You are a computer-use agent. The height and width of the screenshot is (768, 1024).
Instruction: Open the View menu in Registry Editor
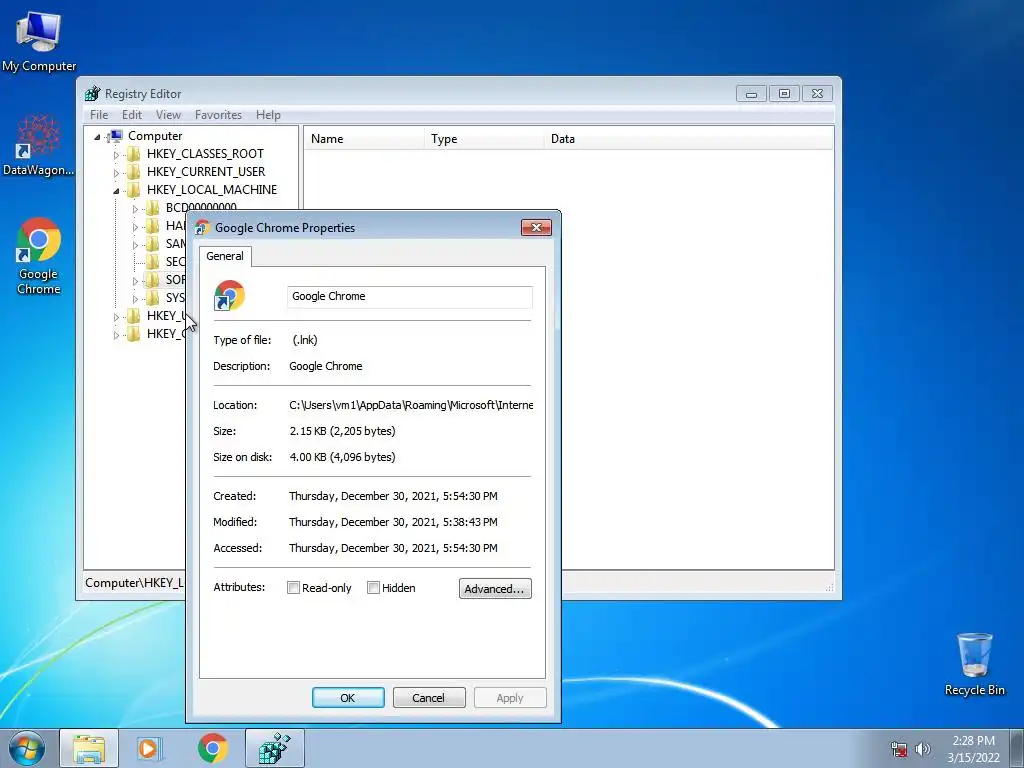[168, 115]
